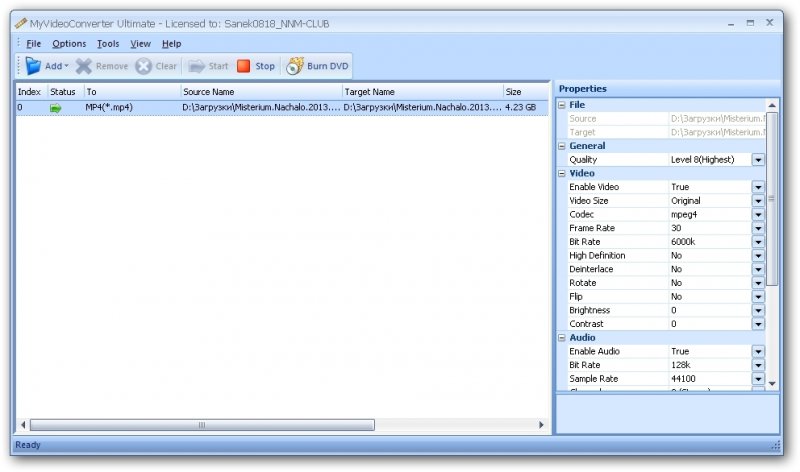
Task: Open the Options menu
Action: (x=69, y=44)
